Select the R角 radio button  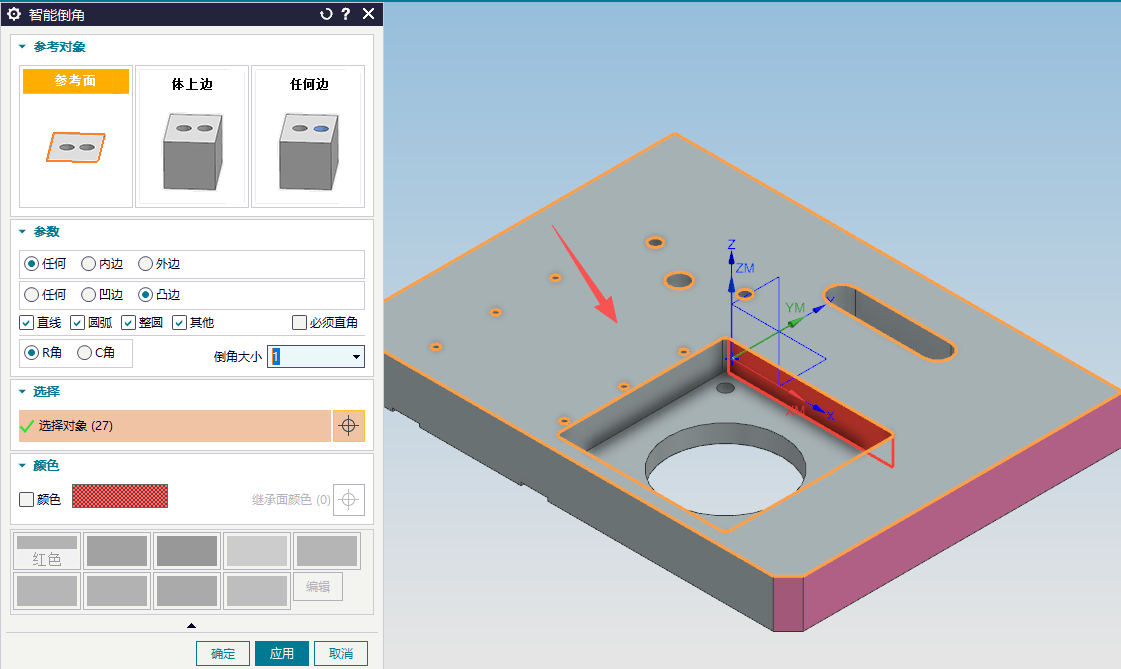click(x=31, y=352)
